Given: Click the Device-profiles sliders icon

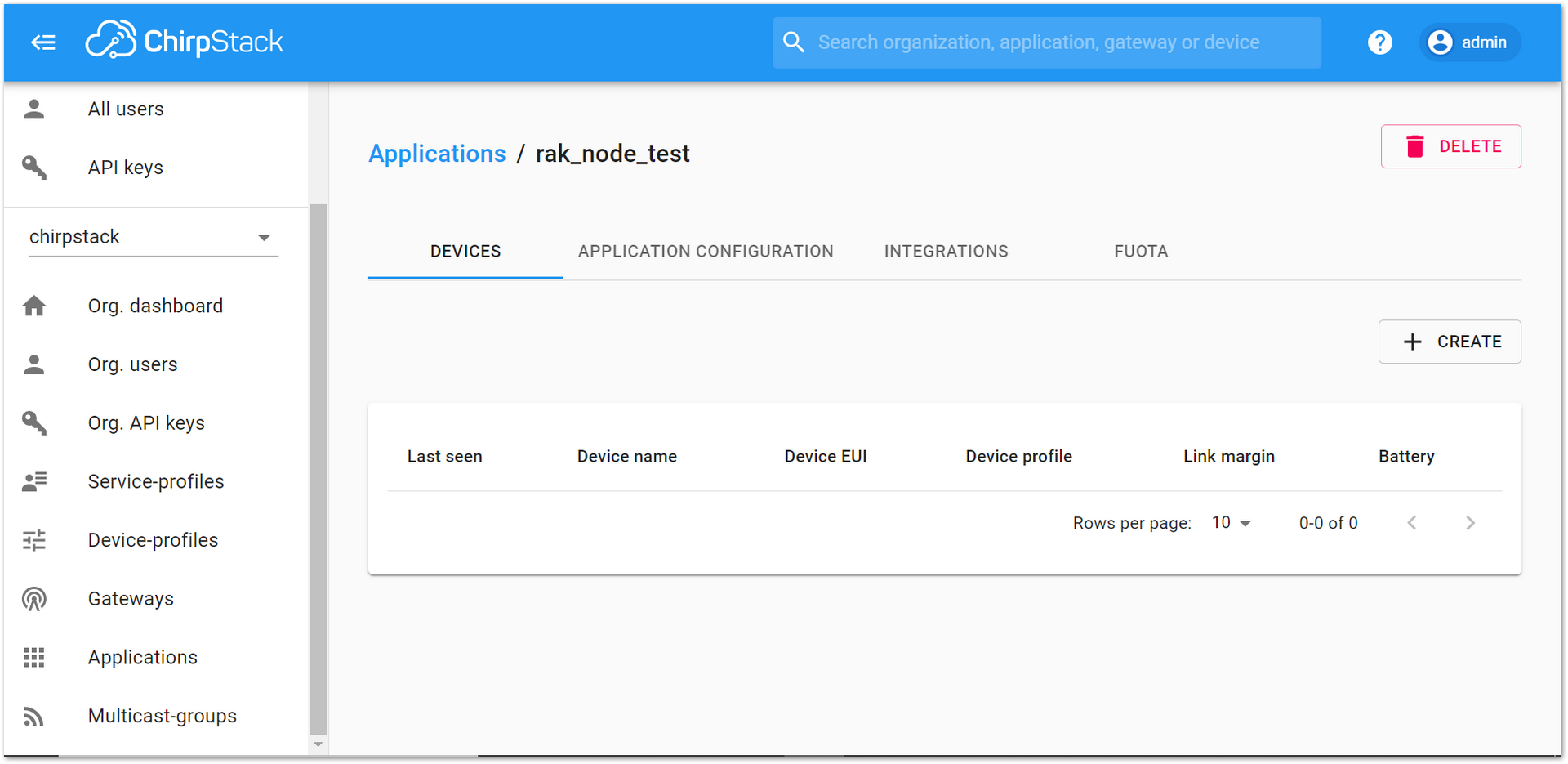Looking at the screenshot, I should point(34,540).
